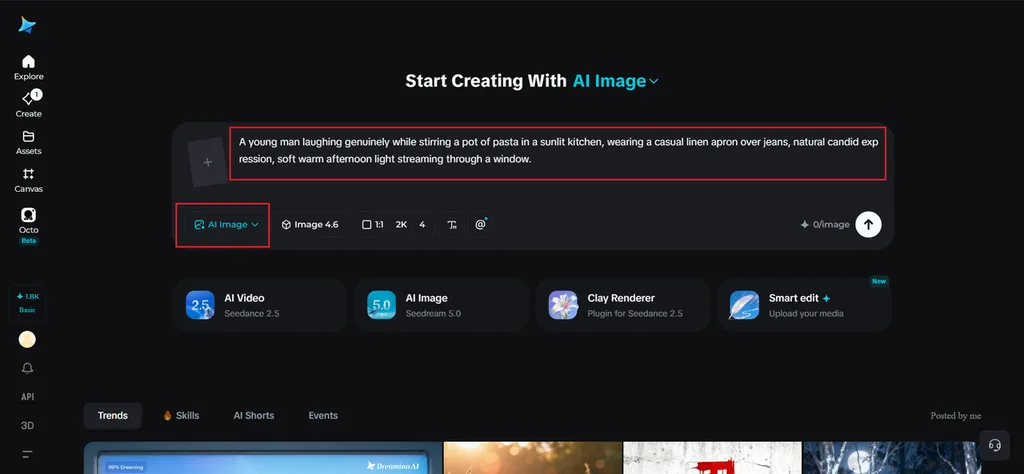Open the AI Image Seedream 5.0 card
1024x474 pixels.
click(441, 305)
